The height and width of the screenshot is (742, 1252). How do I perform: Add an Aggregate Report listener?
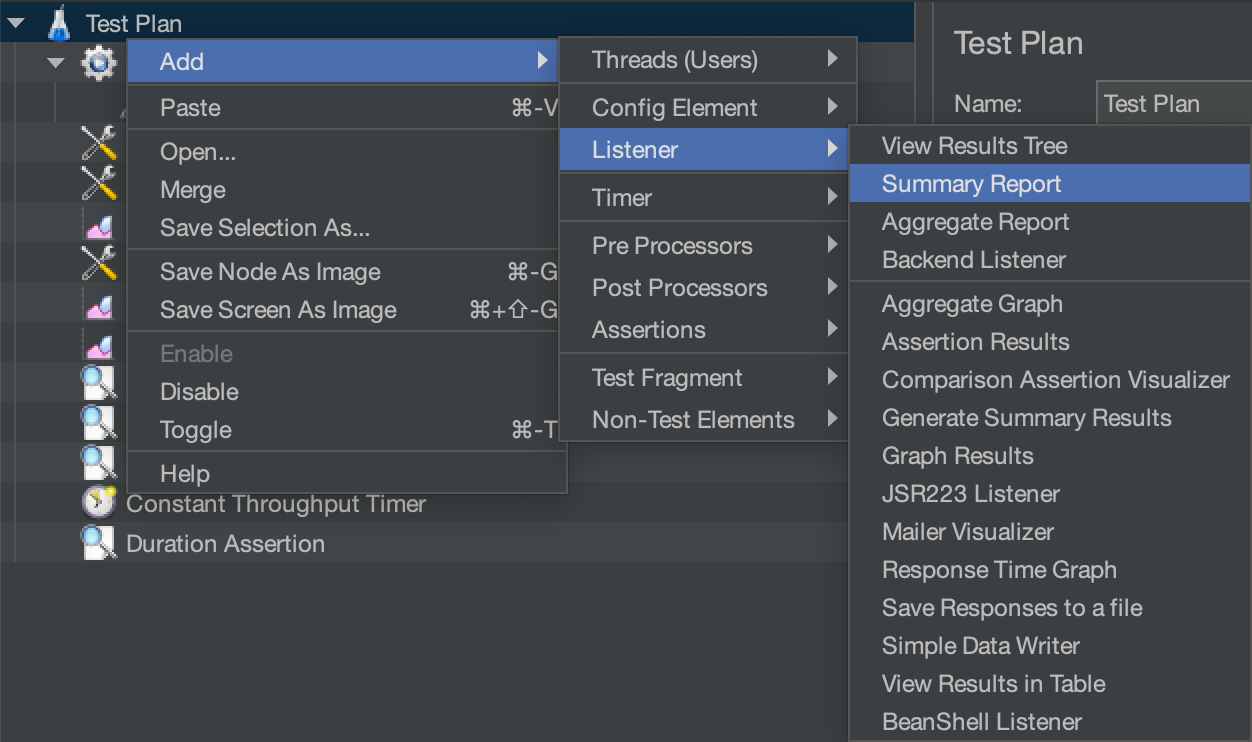coord(975,222)
